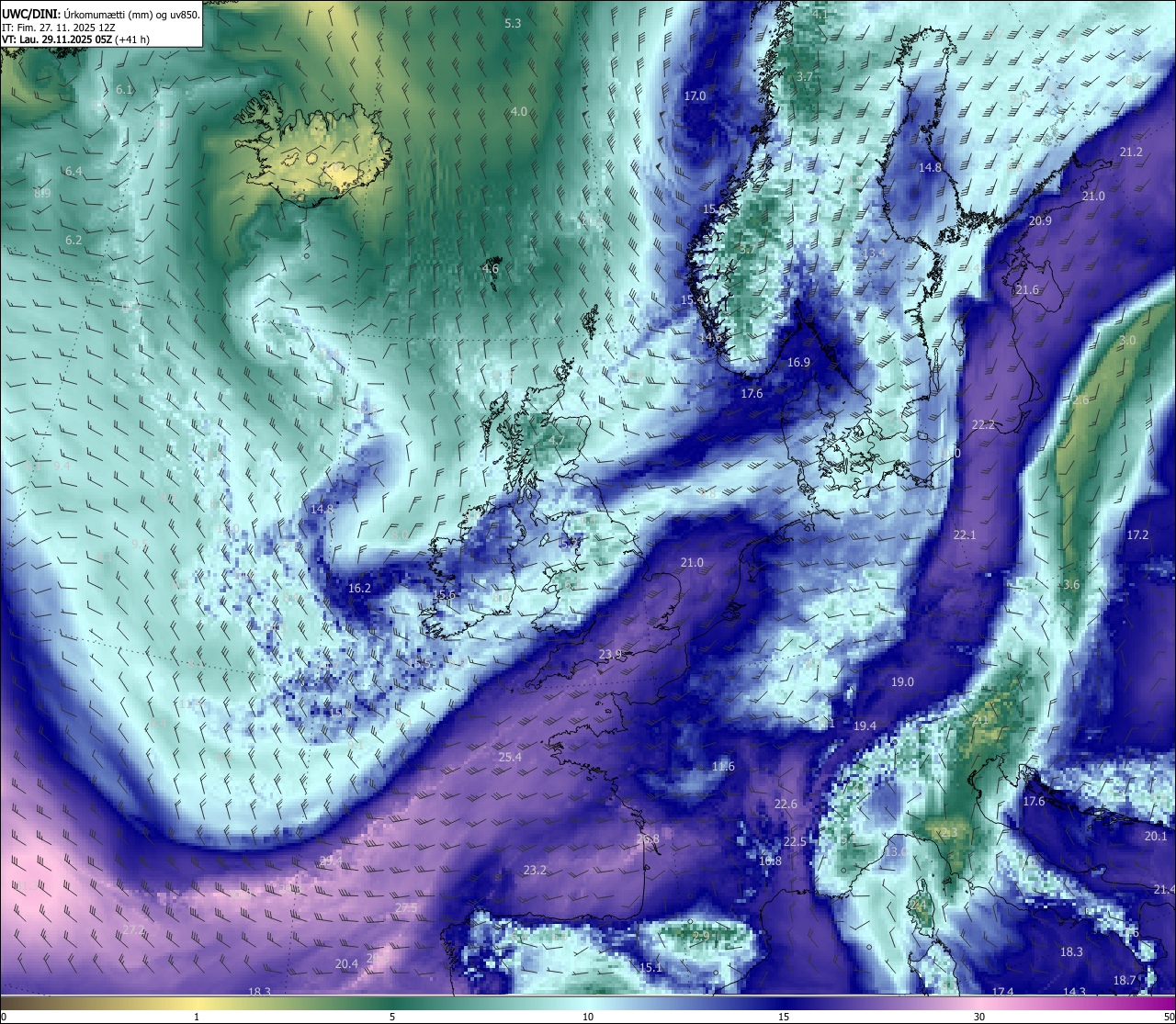Click the 21.2 value label
The width and height of the screenshot is (1176, 1024).
coord(1131,152)
